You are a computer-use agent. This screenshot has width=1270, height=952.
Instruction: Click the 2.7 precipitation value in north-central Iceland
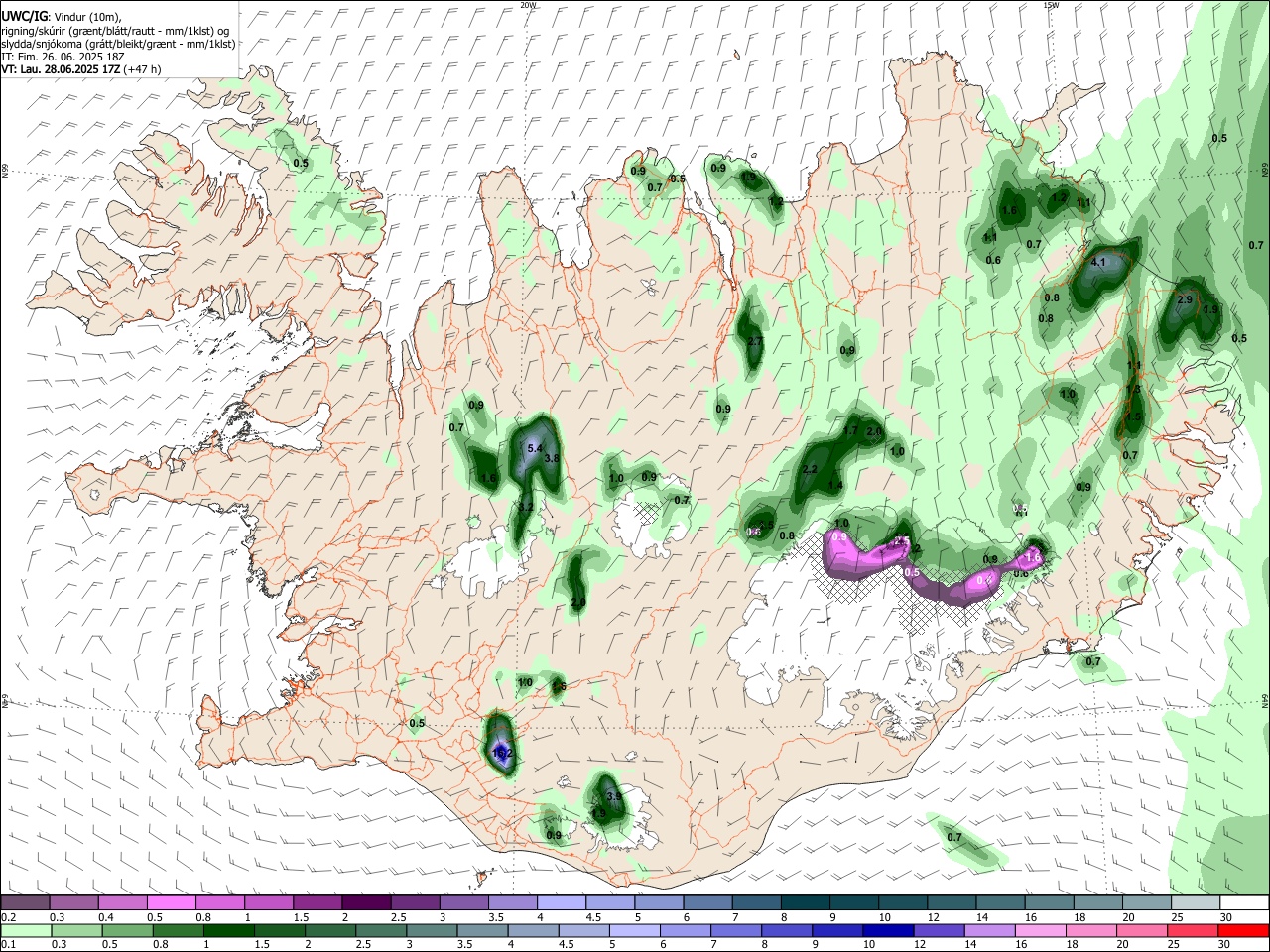[x=755, y=341]
